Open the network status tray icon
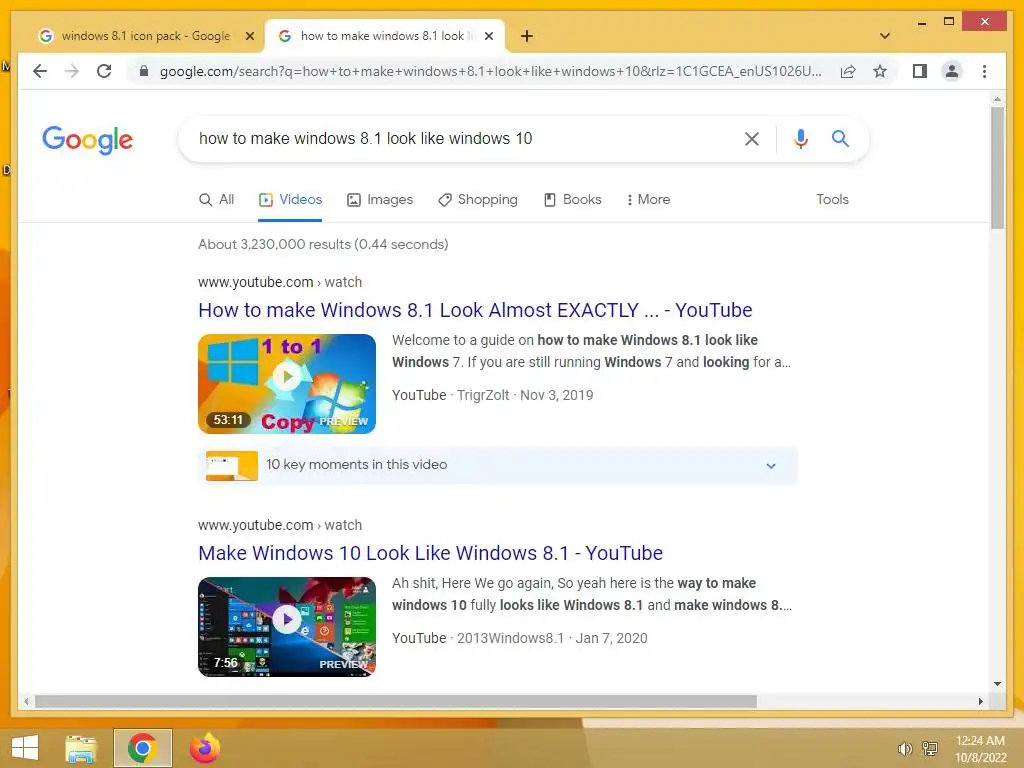Viewport: 1024px width, 768px height. [929, 749]
